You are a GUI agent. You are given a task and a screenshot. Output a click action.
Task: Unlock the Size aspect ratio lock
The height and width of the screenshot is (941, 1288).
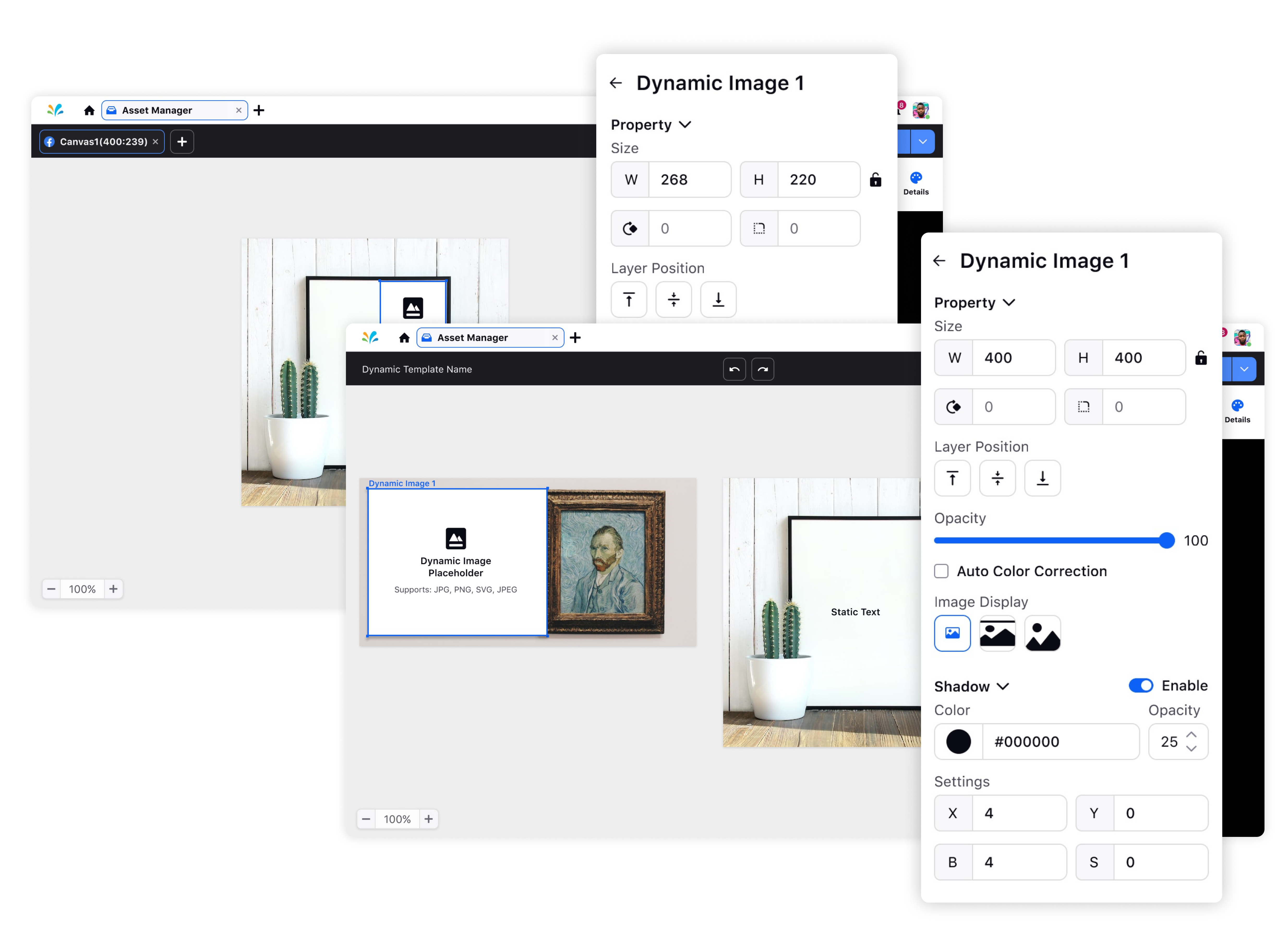(1201, 358)
